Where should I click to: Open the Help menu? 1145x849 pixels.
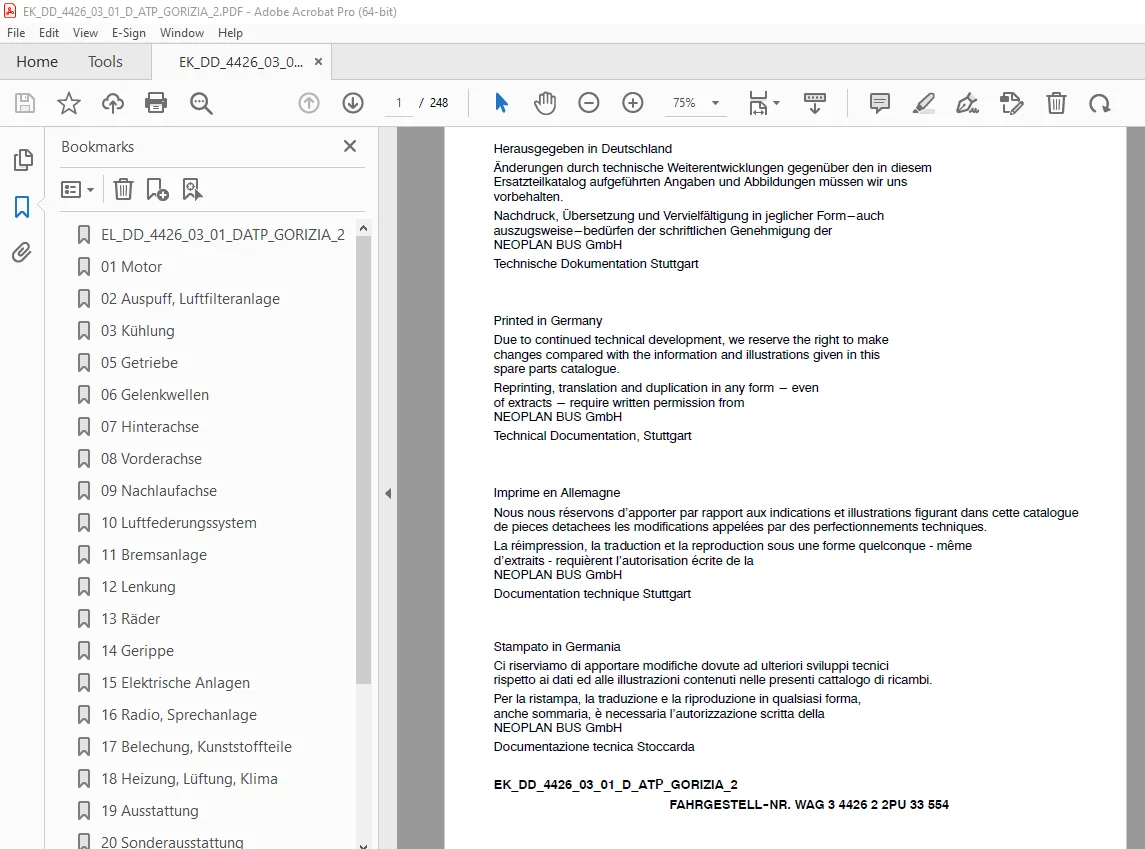click(230, 33)
